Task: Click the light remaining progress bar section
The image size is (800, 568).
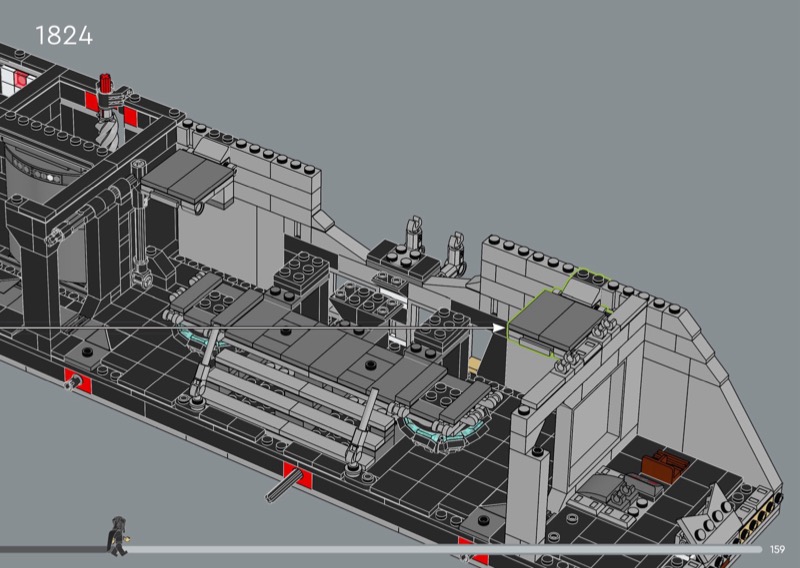Action: pyautogui.click(x=440, y=549)
